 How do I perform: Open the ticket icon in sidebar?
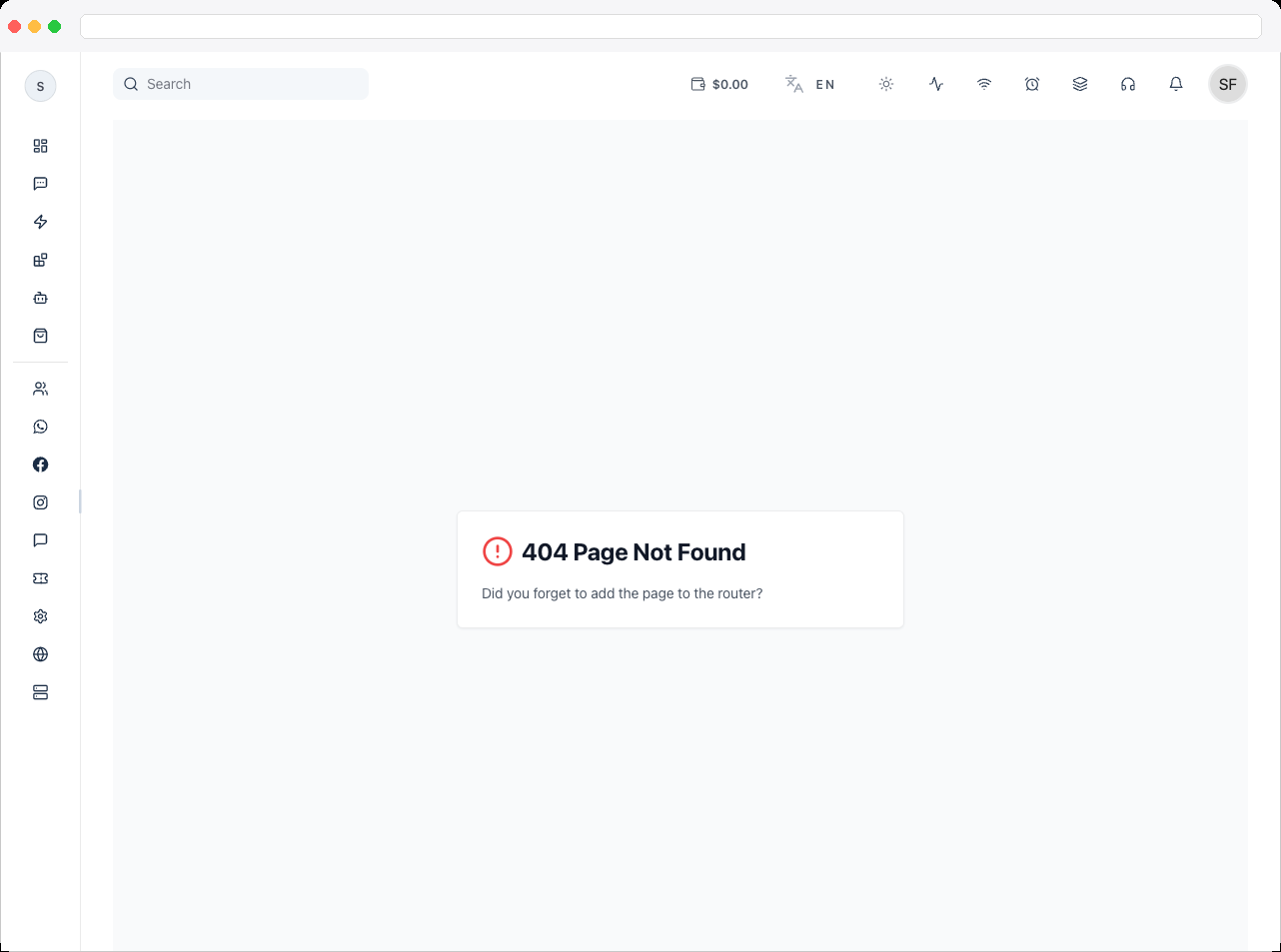coord(40,578)
